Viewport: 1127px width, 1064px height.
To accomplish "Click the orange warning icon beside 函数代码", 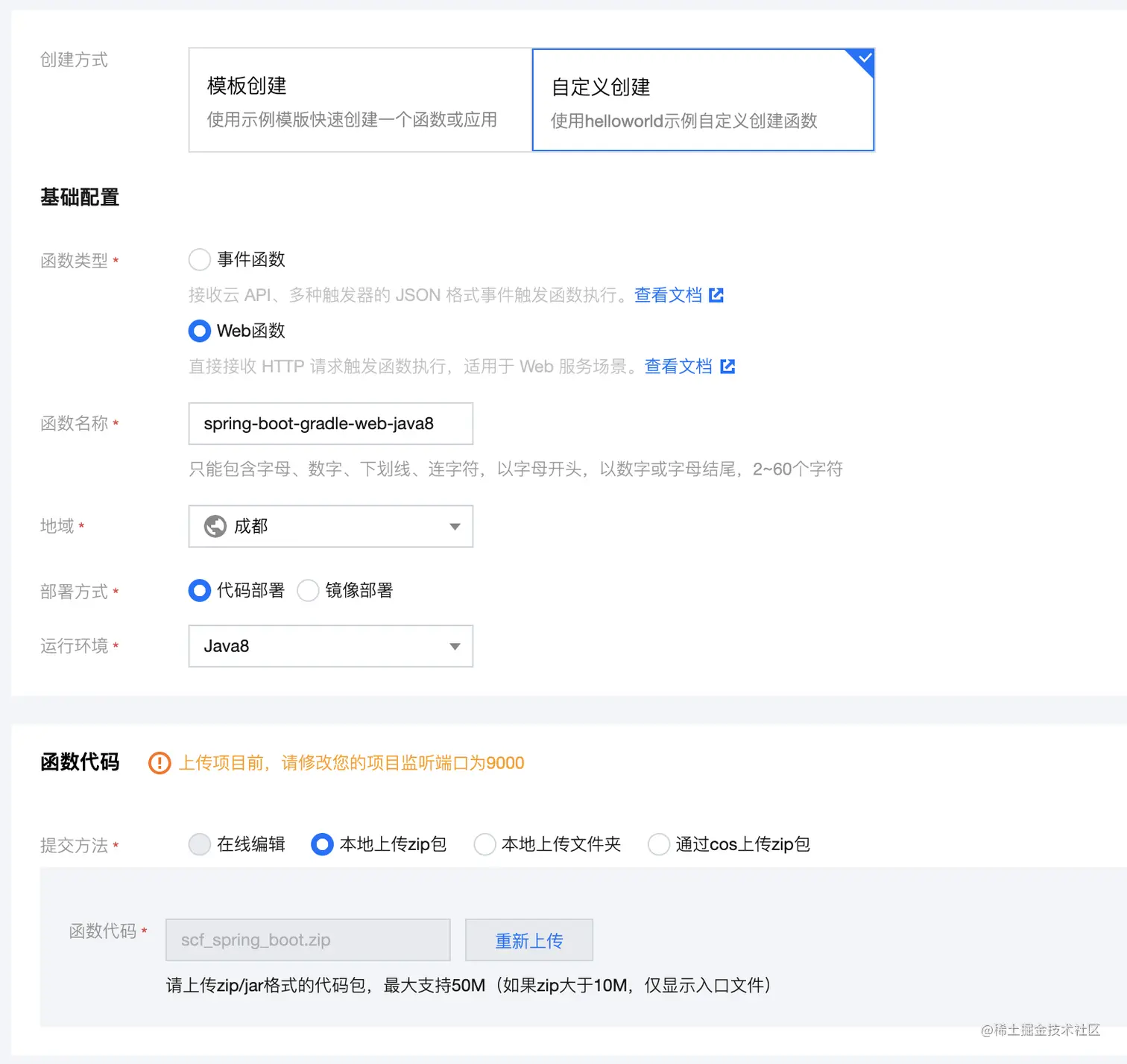I will point(158,763).
